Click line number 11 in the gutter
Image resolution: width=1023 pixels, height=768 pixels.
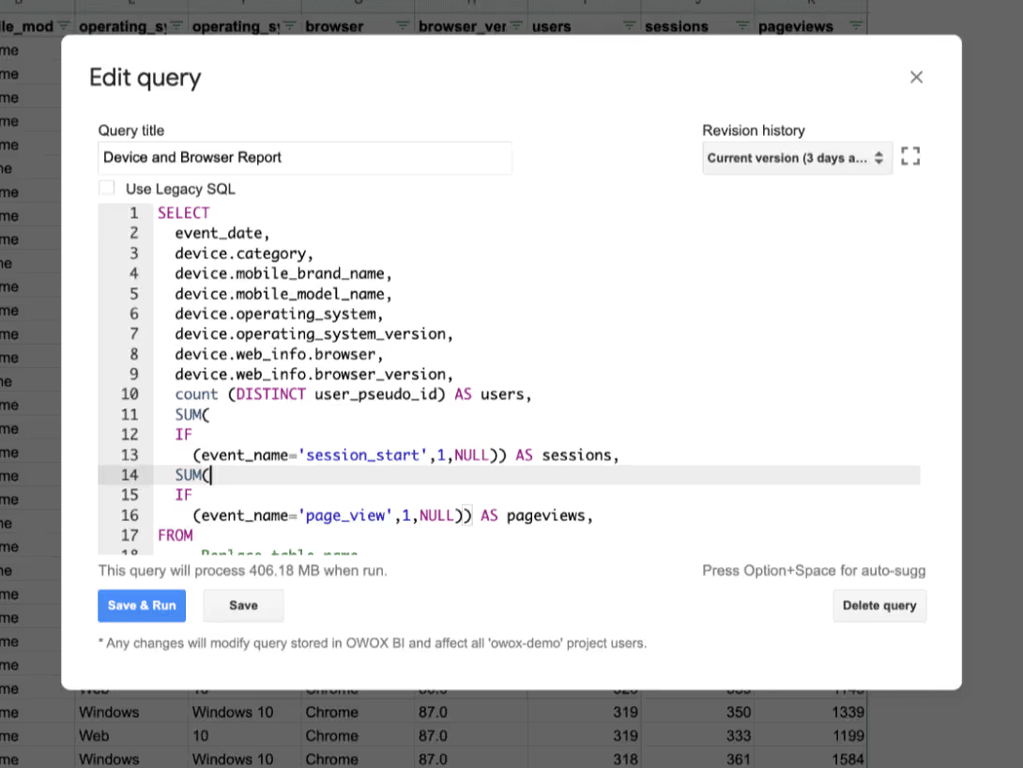click(129, 415)
